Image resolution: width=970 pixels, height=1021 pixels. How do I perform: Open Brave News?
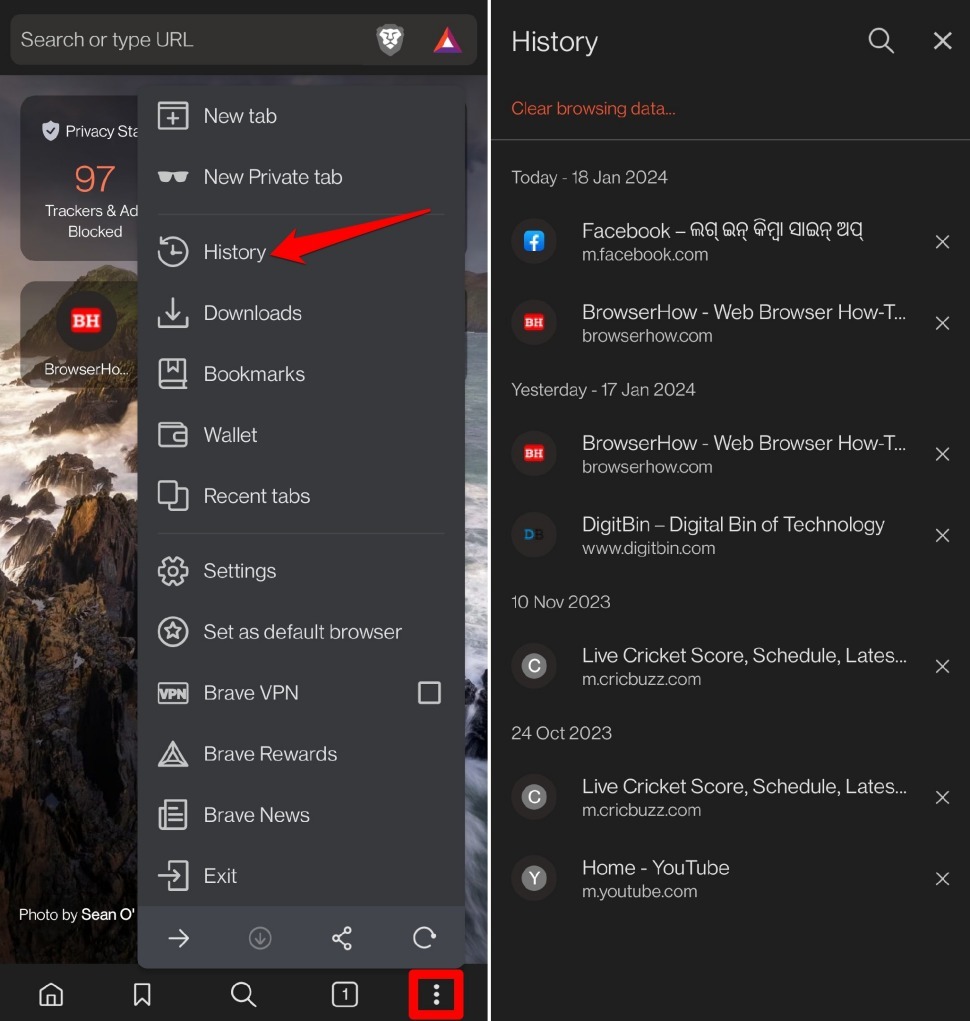click(x=301, y=815)
